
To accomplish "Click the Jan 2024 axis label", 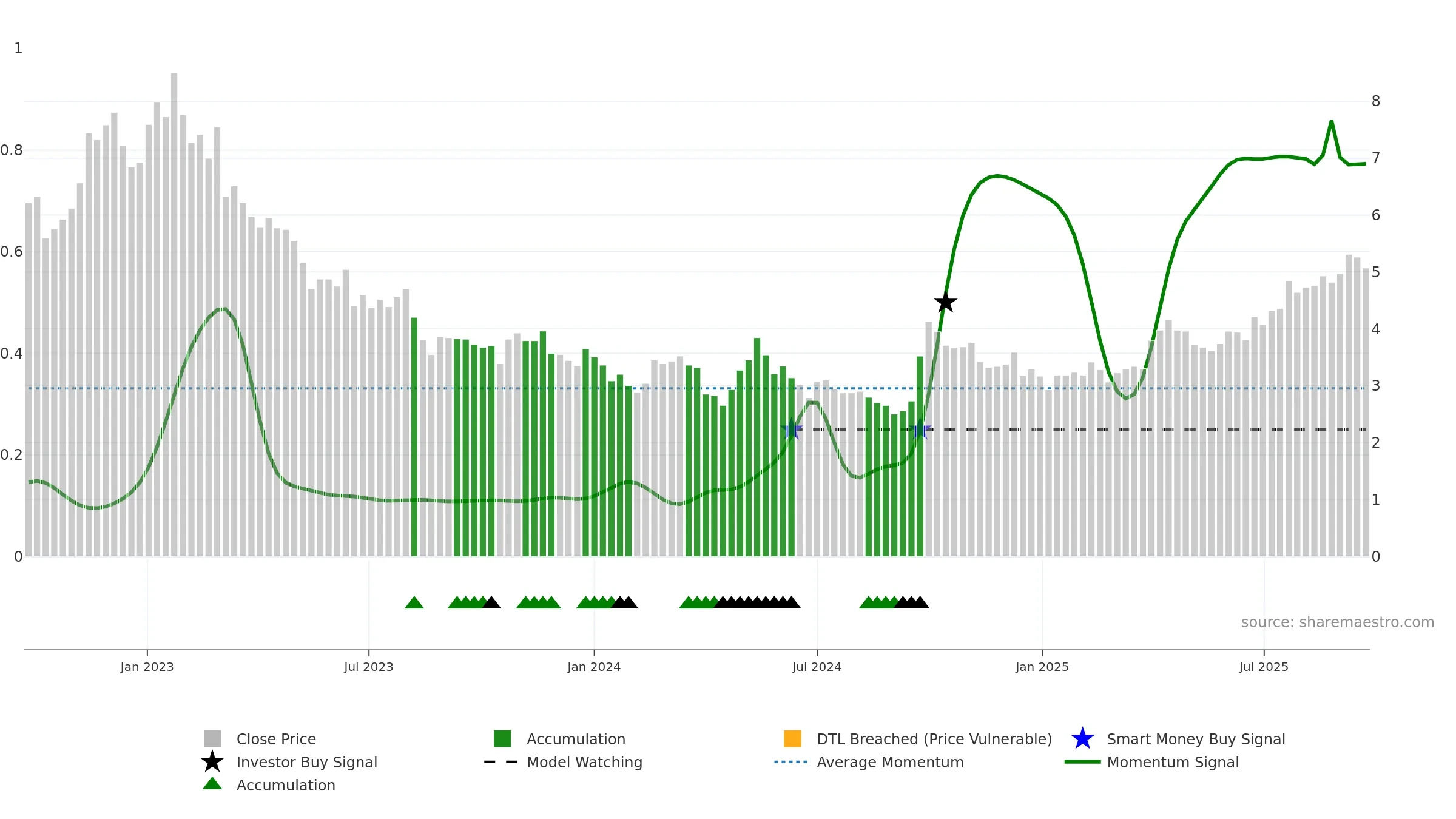I will point(594,667).
